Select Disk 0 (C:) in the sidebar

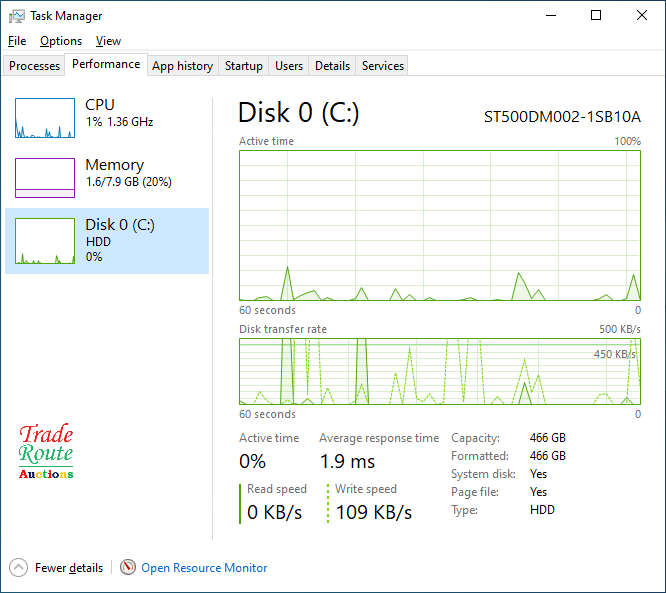pyautogui.click(x=107, y=241)
